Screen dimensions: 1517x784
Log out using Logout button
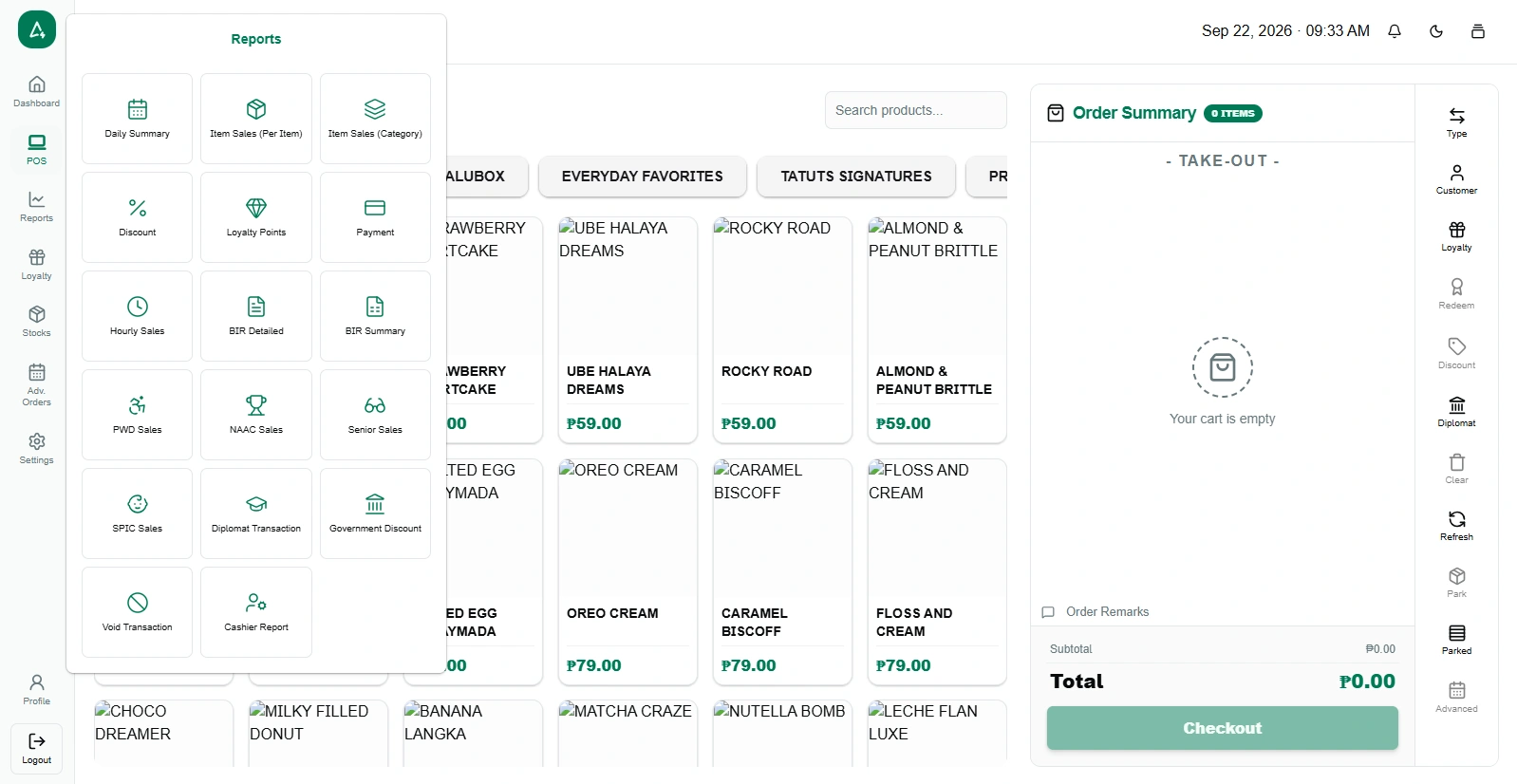[x=36, y=749]
